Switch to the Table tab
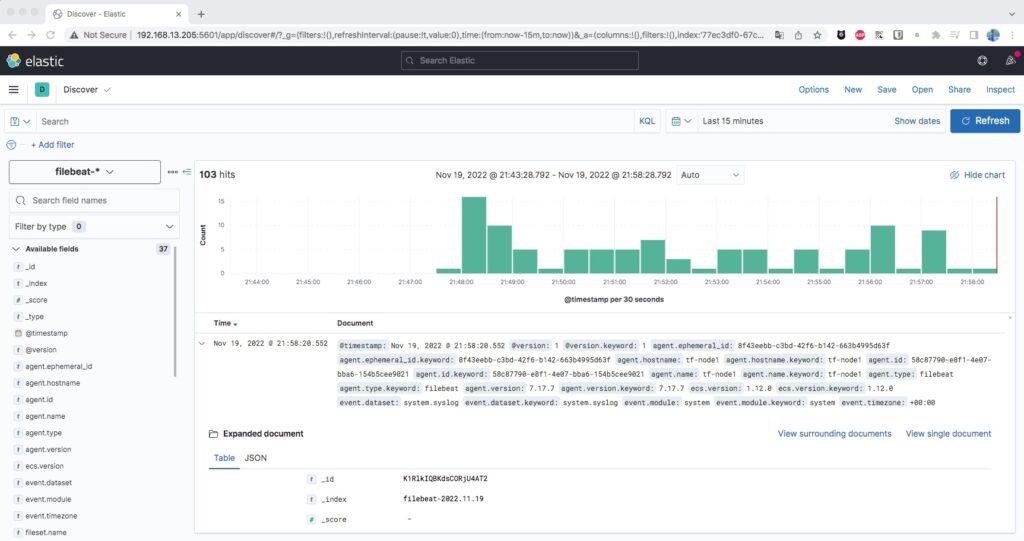The height and width of the screenshot is (541, 1024). coord(224,458)
